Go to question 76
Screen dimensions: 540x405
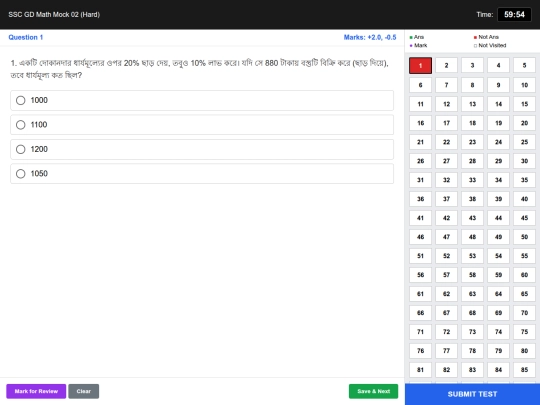click(x=420, y=351)
